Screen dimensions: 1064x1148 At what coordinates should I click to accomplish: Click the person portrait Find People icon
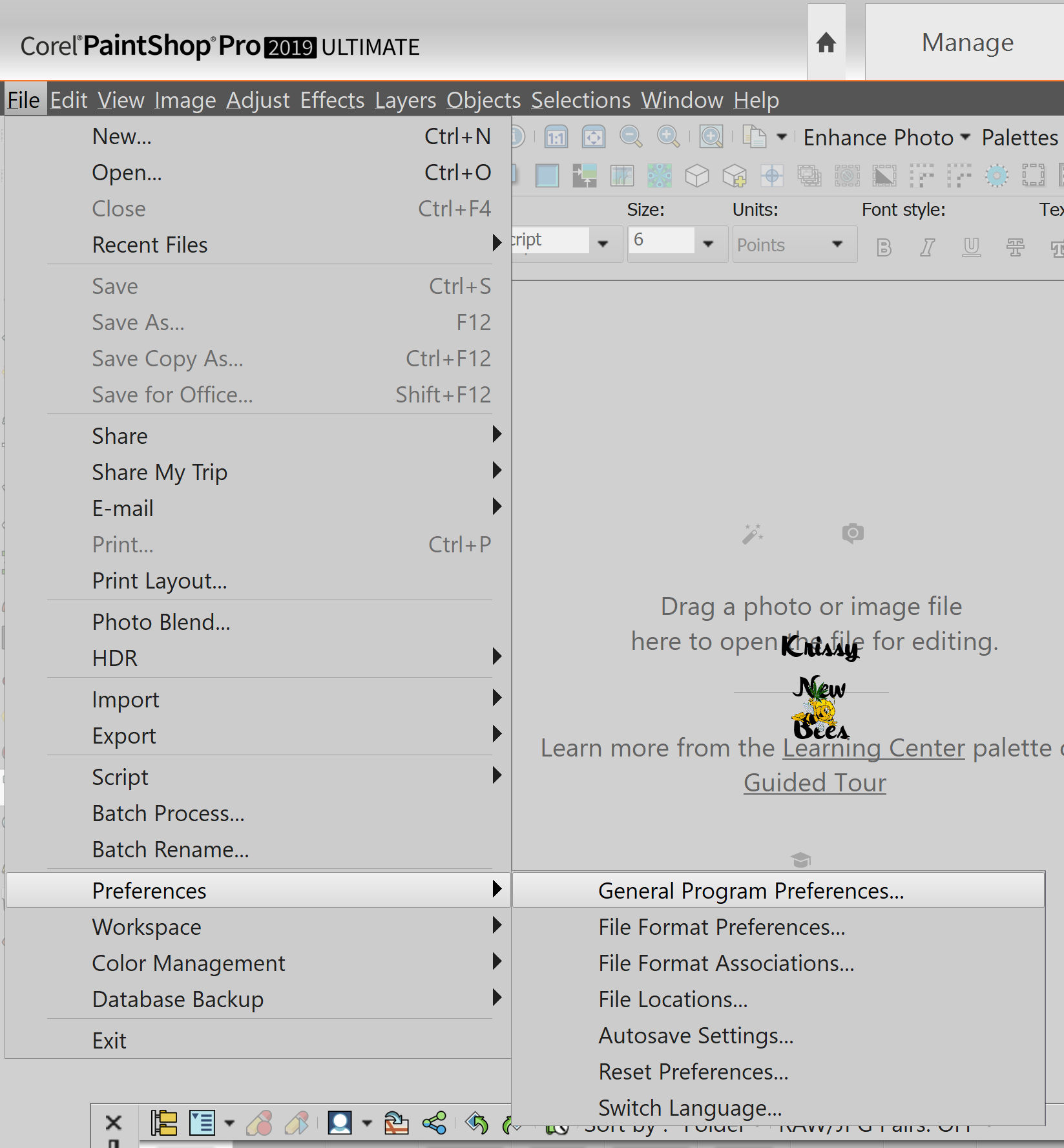[x=340, y=1123]
